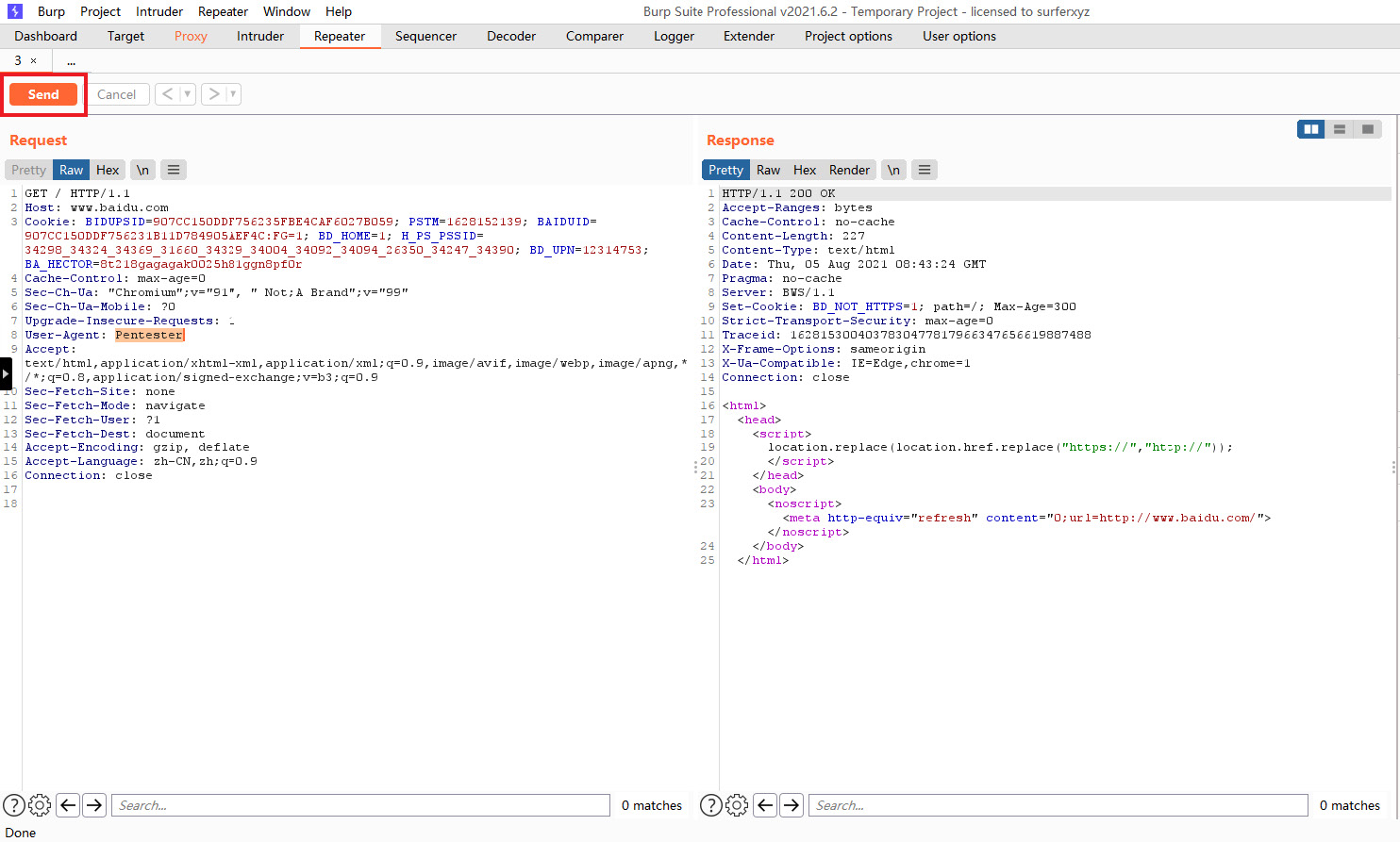This screenshot has width=1400, height=842.
Task: Switch to the Logger tab
Action: coord(674,36)
